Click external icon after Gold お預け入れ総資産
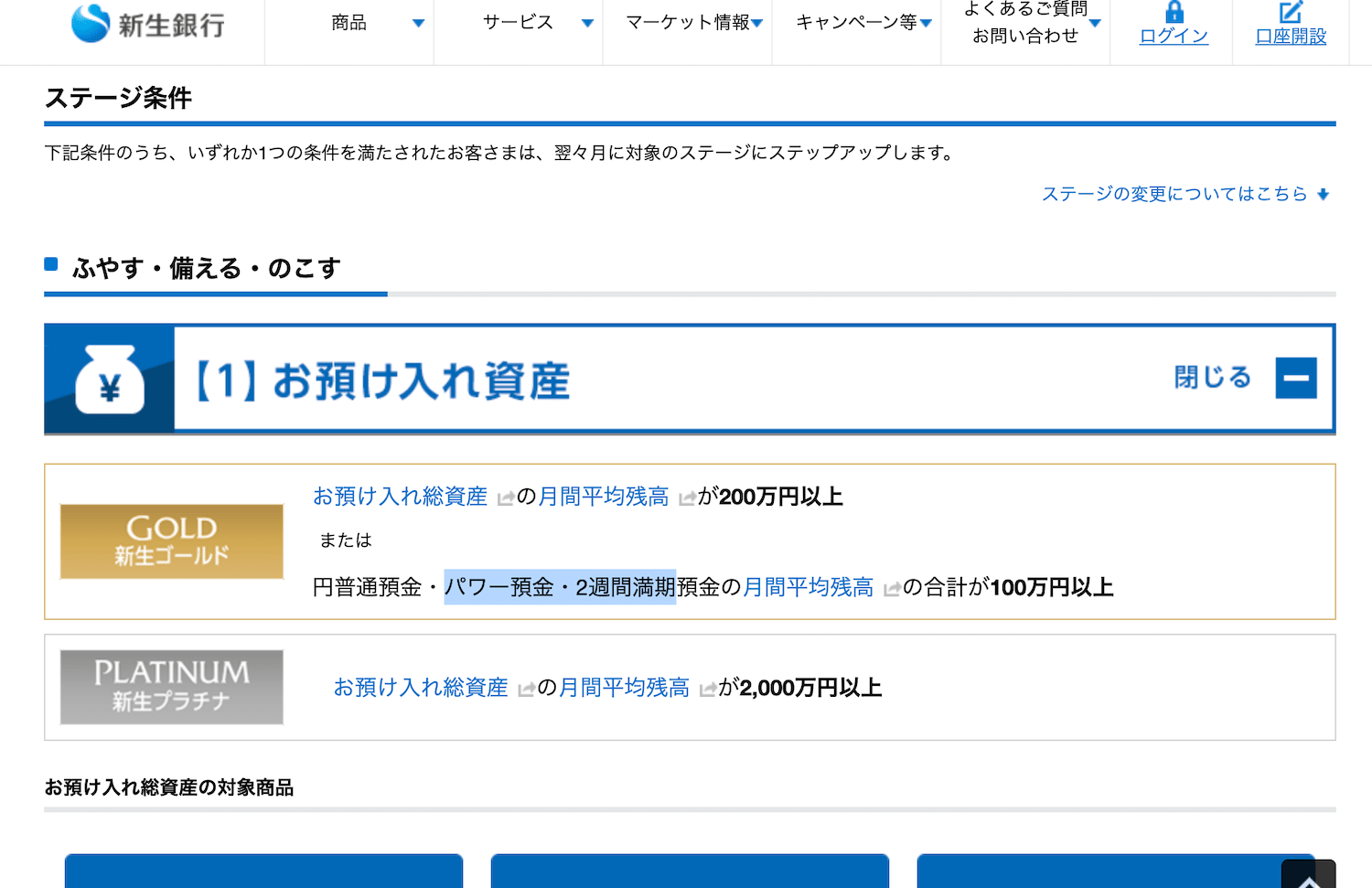The width and height of the screenshot is (1372, 888). coord(505,498)
